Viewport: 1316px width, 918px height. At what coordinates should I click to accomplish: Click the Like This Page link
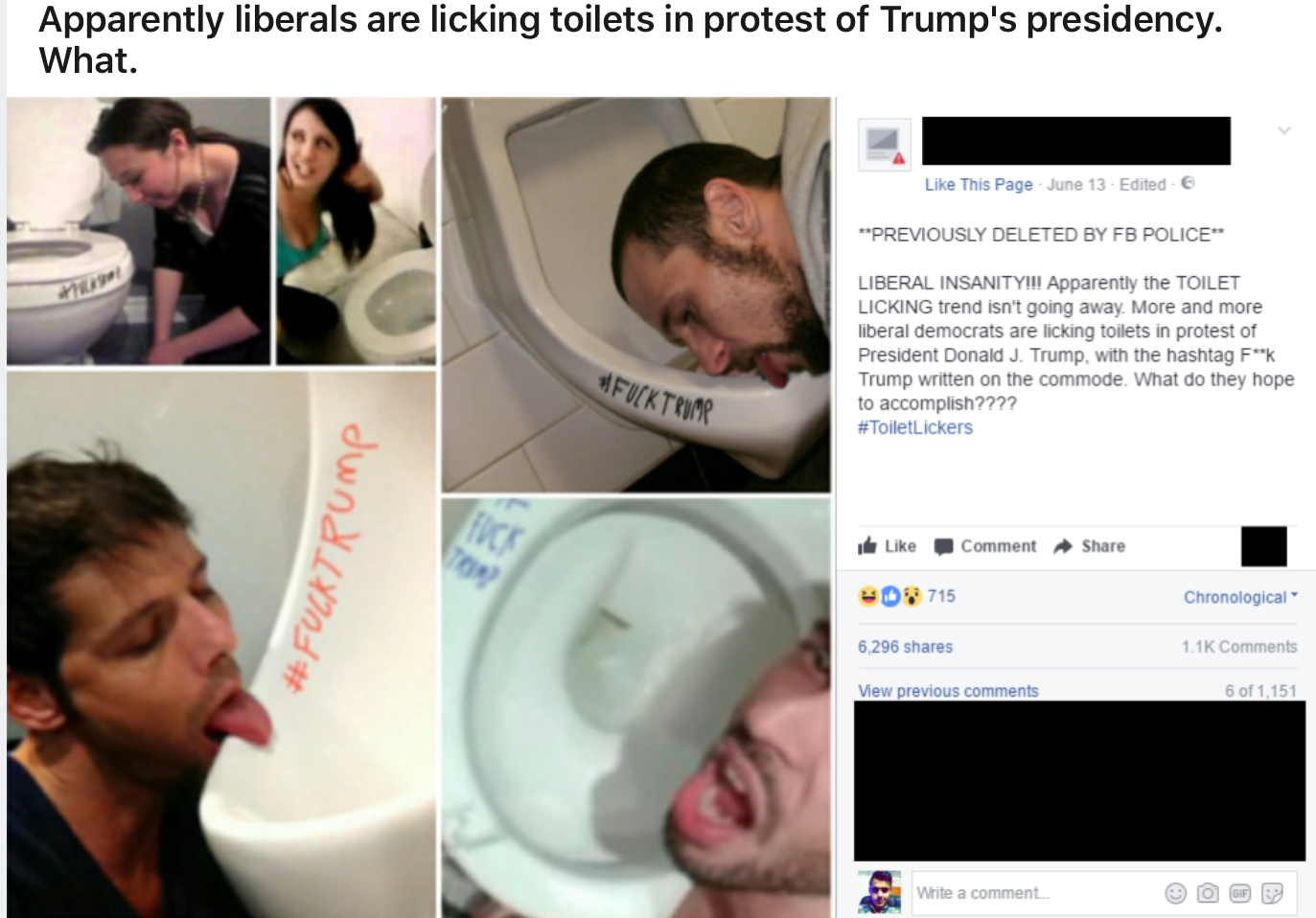tap(979, 184)
